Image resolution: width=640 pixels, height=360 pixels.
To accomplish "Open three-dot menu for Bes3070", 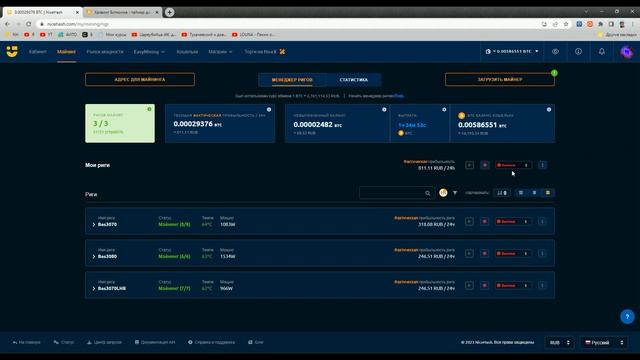I will pyautogui.click(x=542, y=222).
